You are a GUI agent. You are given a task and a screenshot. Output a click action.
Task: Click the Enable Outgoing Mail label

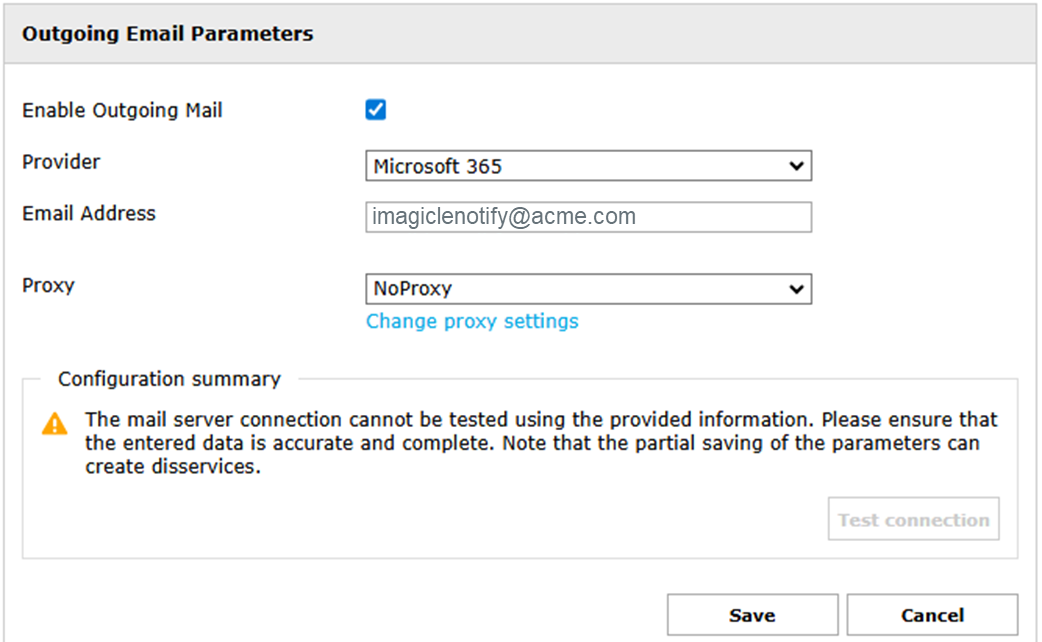click(122, 111)
